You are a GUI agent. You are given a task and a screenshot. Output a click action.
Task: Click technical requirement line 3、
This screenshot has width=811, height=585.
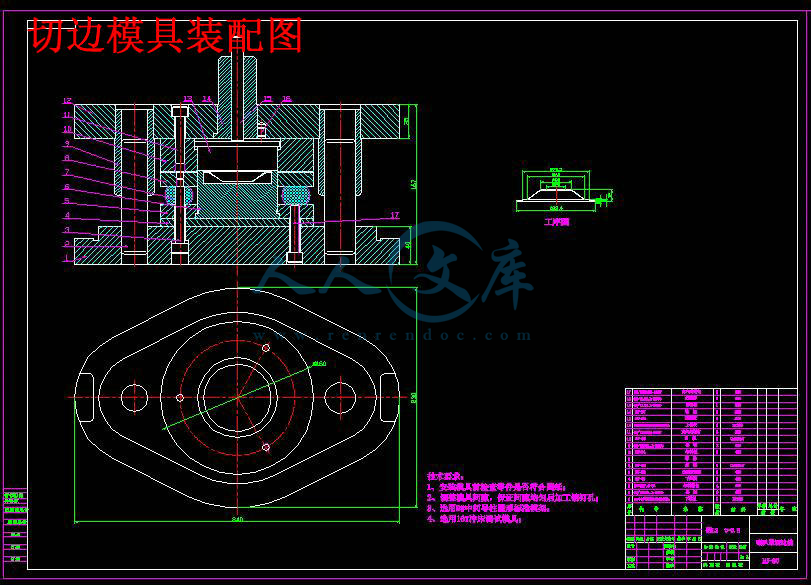tap(488, 508)
